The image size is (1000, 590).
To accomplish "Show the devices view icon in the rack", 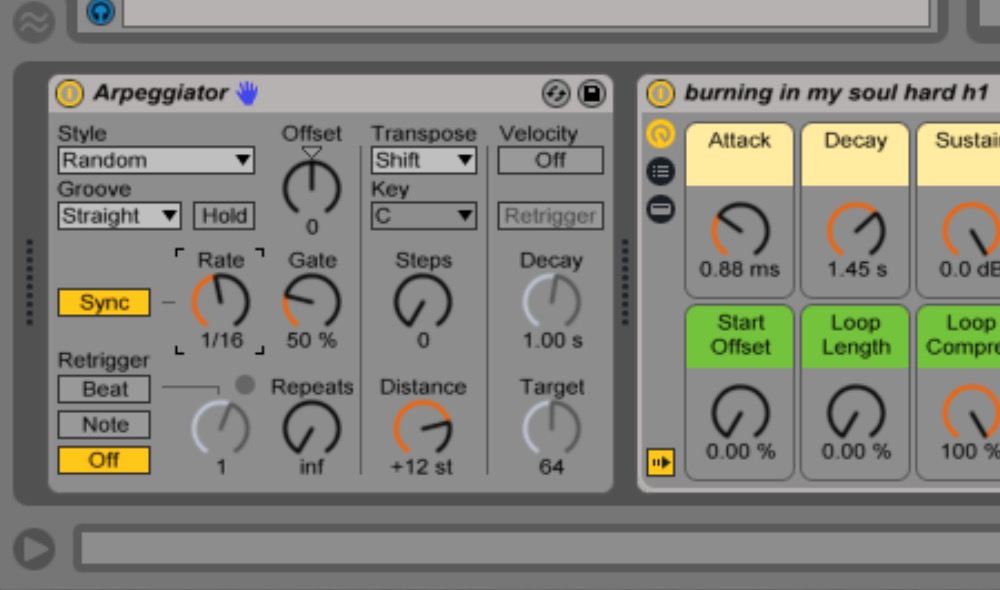I will 661,209.
